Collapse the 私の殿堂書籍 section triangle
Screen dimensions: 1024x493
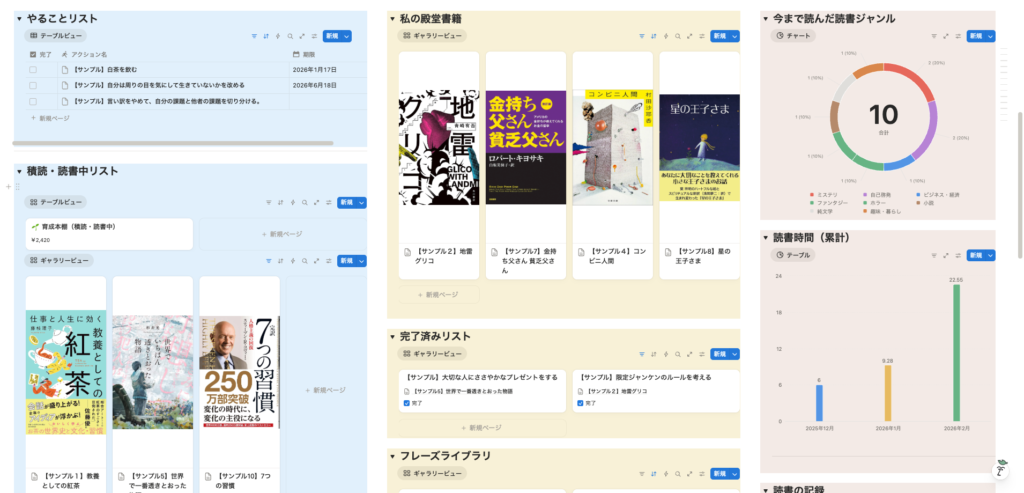click(x=393, y=18)
